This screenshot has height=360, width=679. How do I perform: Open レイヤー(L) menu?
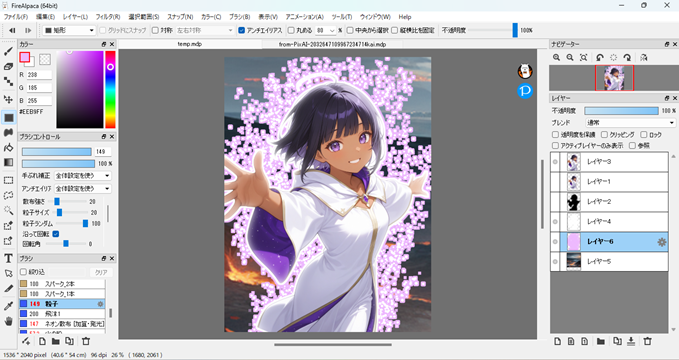click(x=75, y=17)
